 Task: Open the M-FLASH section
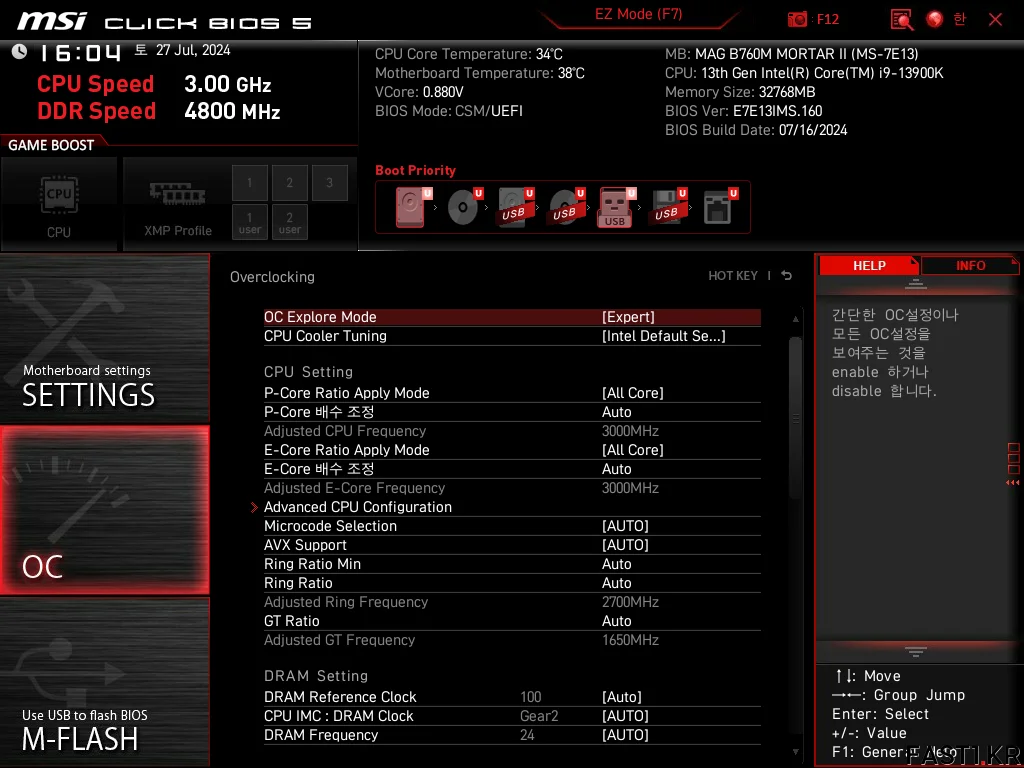(x=104, y=682)
